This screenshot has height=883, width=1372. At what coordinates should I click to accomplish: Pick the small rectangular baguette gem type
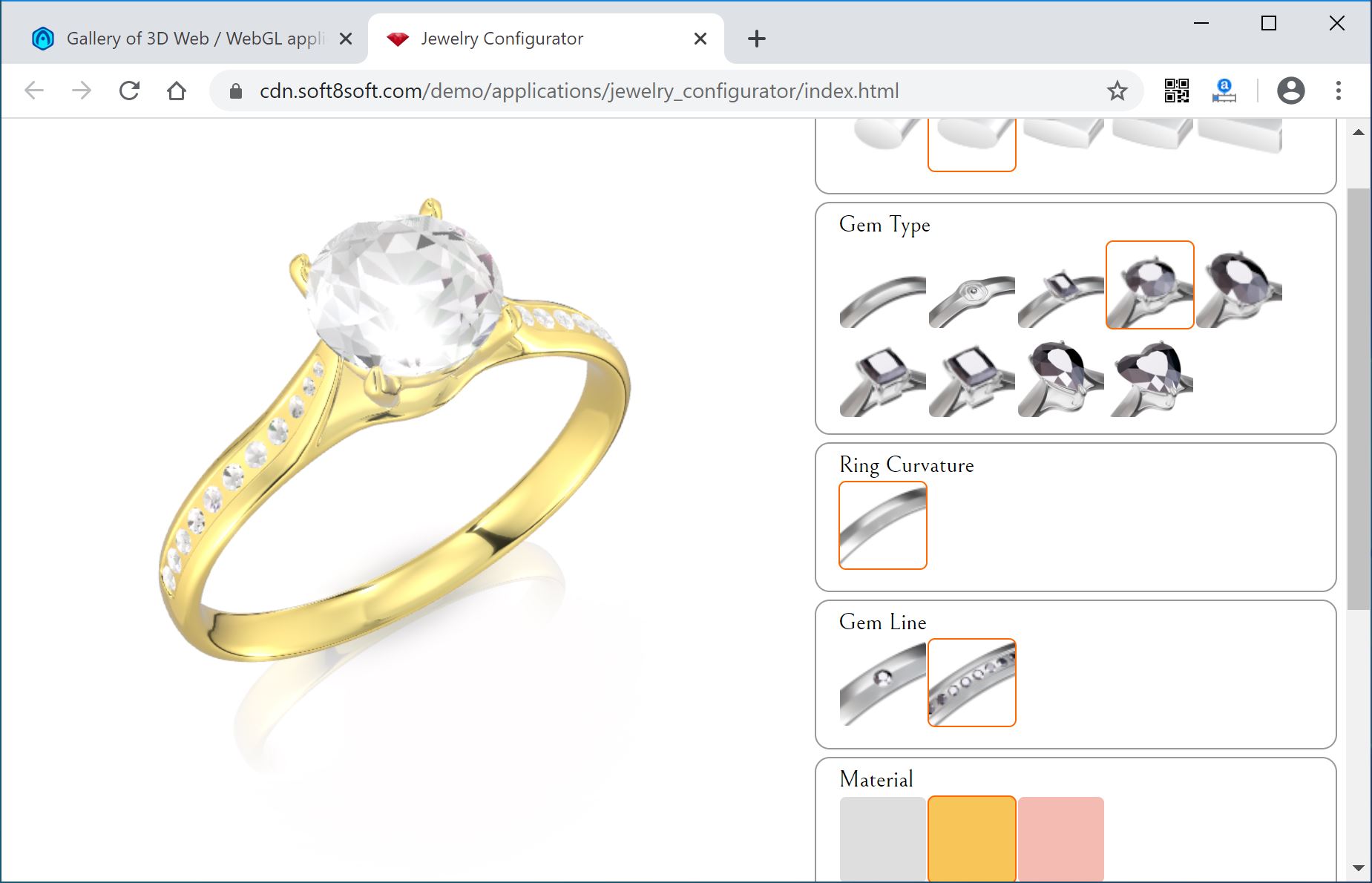tap(1061, 285)
